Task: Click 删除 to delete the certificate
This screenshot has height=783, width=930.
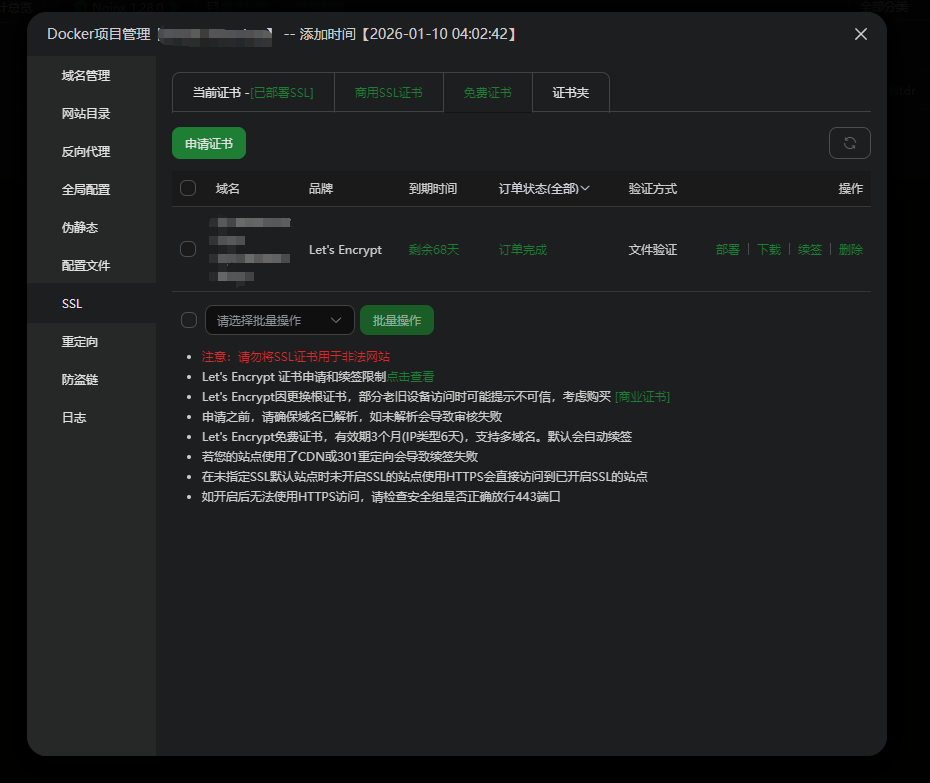Action: tap(850, 250)
